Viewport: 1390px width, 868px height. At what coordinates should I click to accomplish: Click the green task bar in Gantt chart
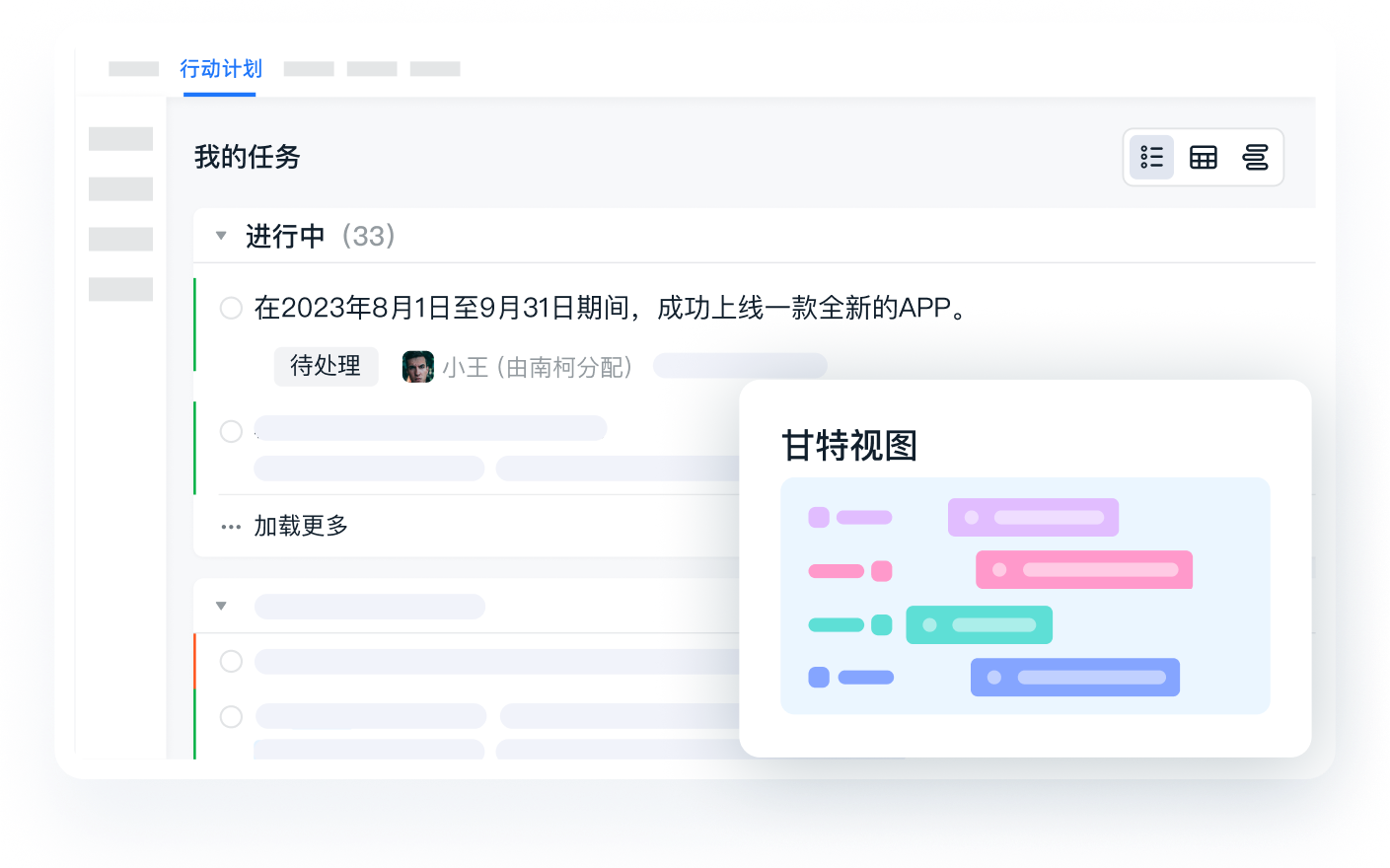979,625
